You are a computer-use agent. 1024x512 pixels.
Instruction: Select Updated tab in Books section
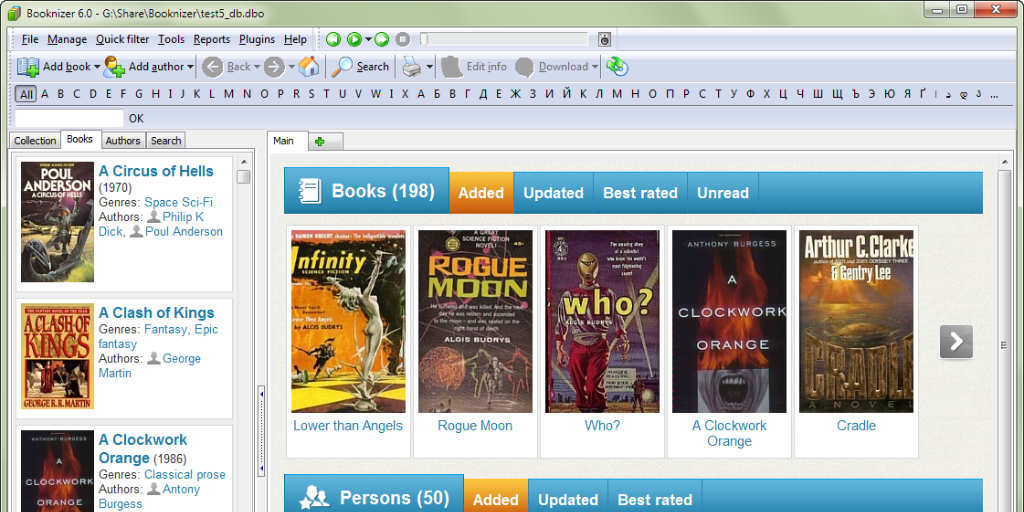[553, 193]
